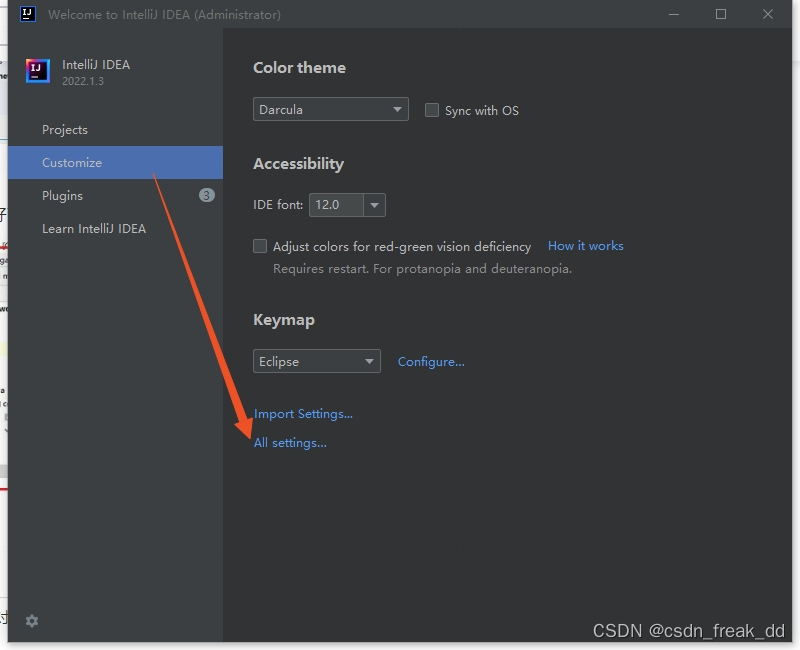Image resolution: width=800 pixels, height=650 pixels.
Task: Click the Keymap heading
Action: point(284,320)
